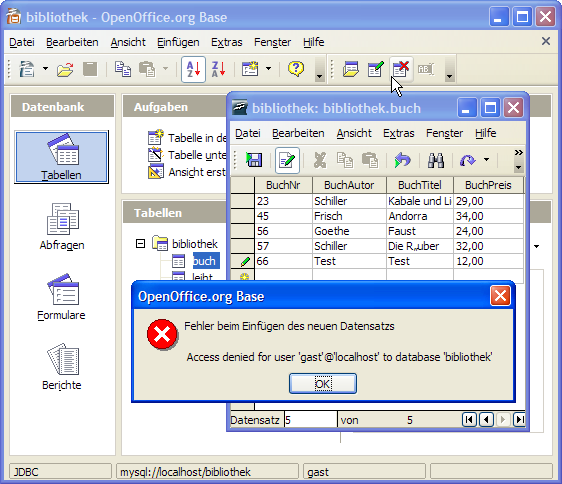Viewport: 562px width, 484px height.
Task: Click 'mysql://localhost/bibliothek' in status bar
Action: pos(185,472)
